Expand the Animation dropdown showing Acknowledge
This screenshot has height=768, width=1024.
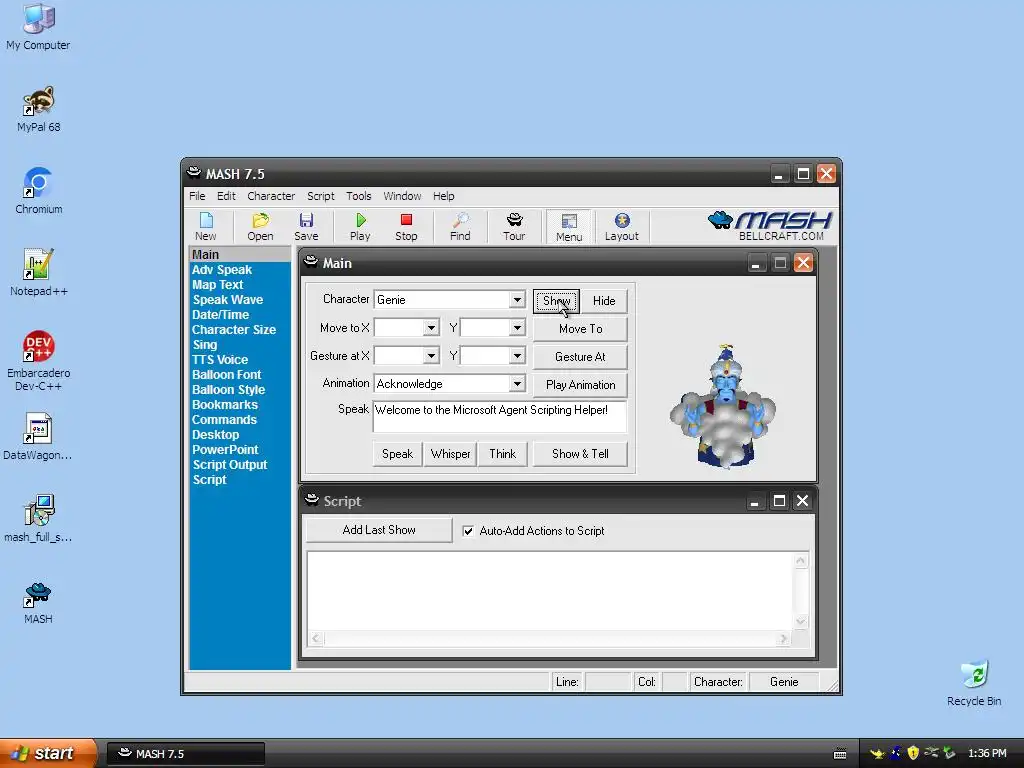[517, 384]
